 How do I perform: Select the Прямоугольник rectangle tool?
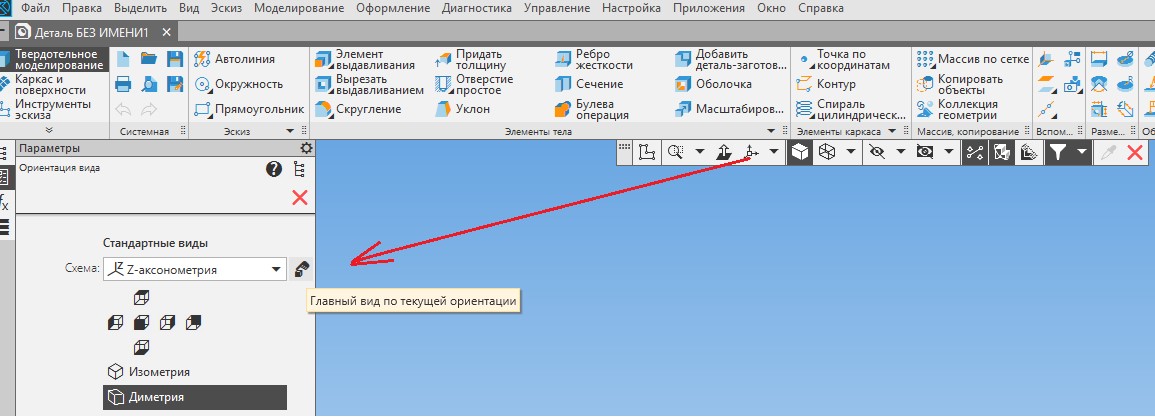(249, 109)
